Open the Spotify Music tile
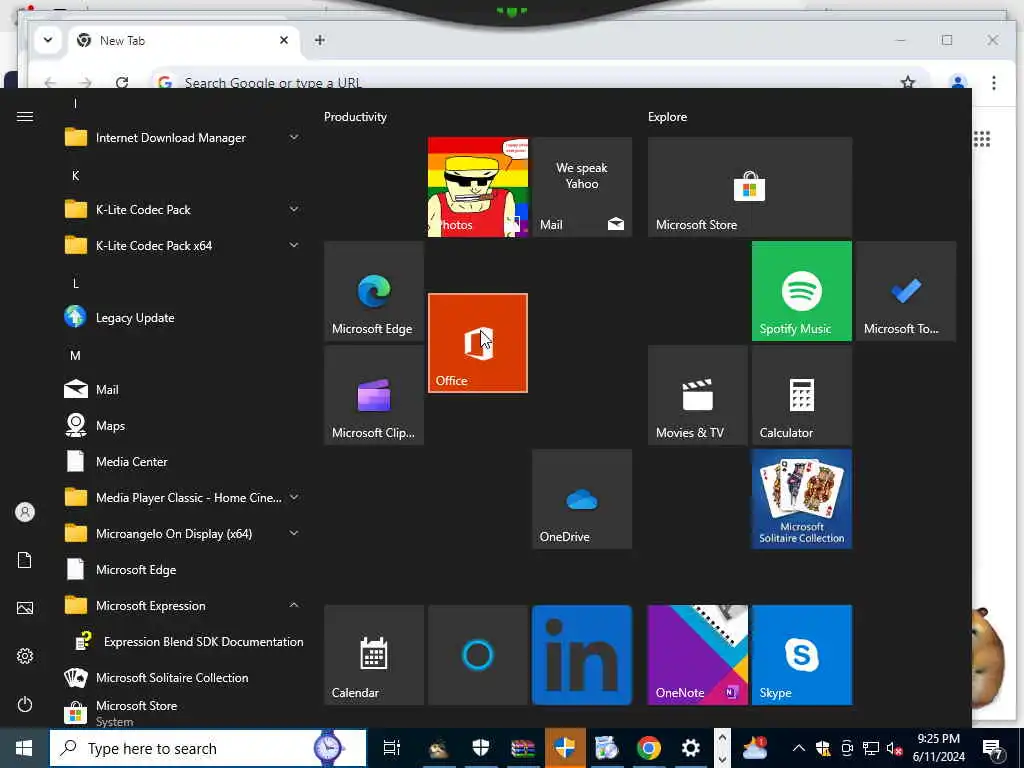Screen dimensions: 1024x768 tap(801, 291)
